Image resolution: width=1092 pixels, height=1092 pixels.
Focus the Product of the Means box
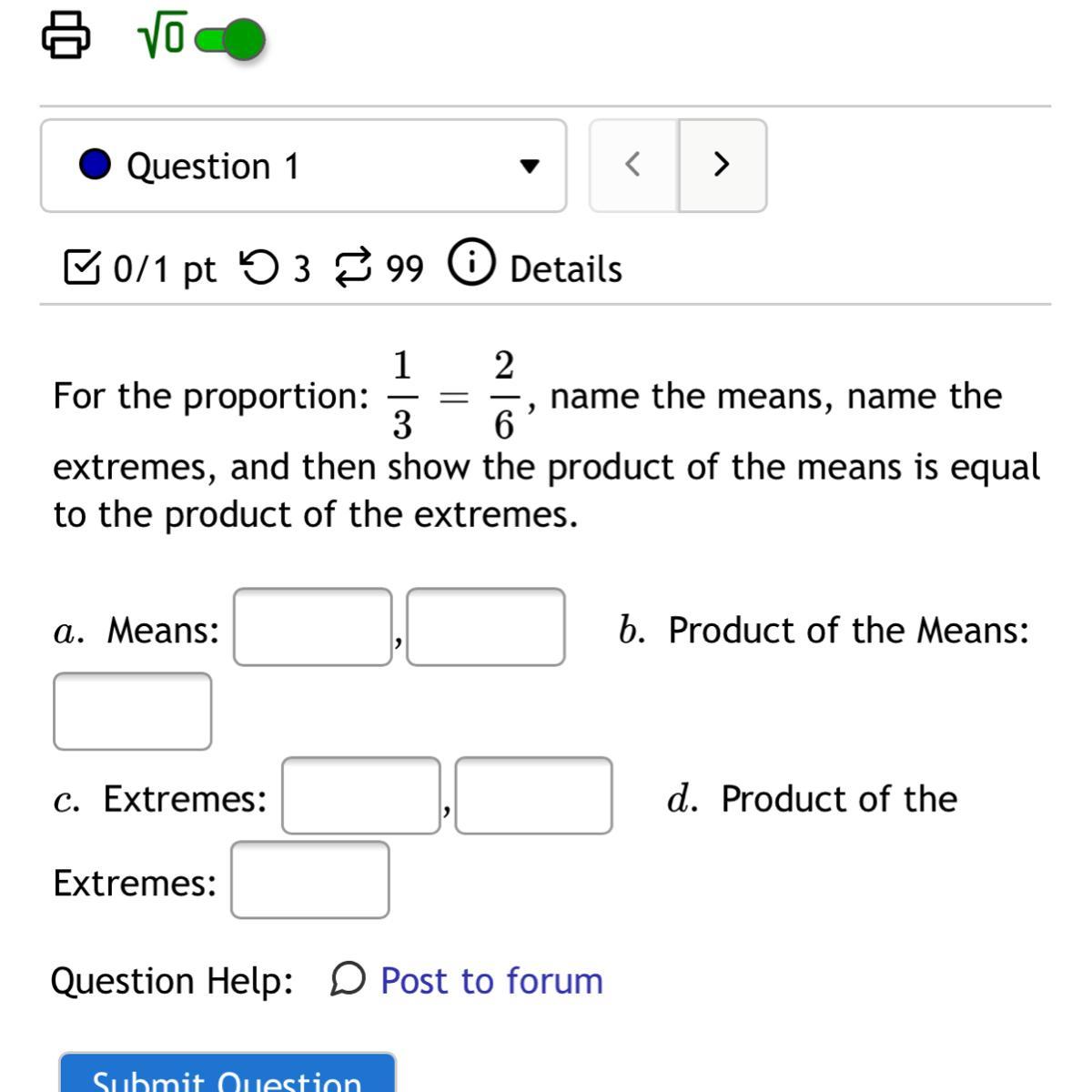(133, 712)
